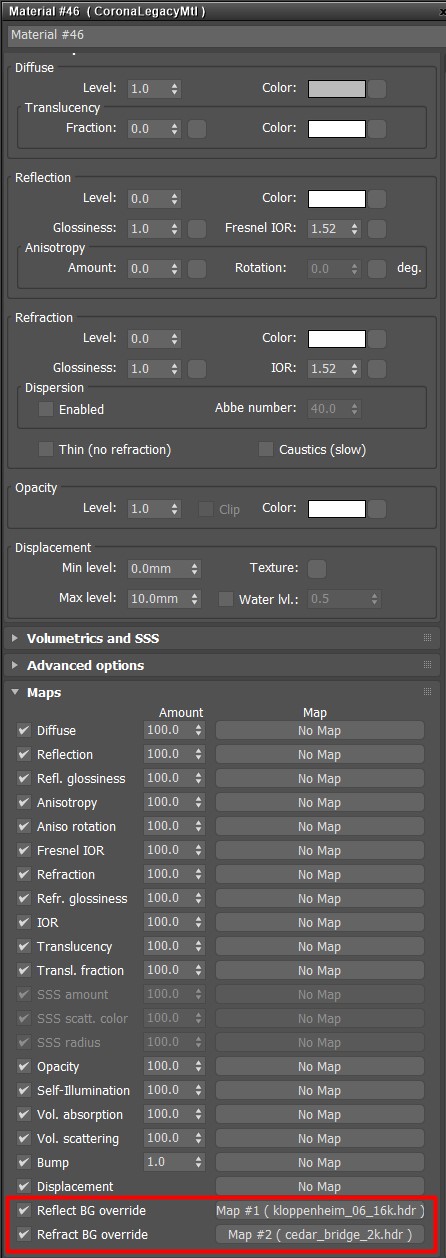Viewport: 446px width, 1258px height.
Task: Click the Reflection Level spinner arrows
Action: [x=175, y=199]
